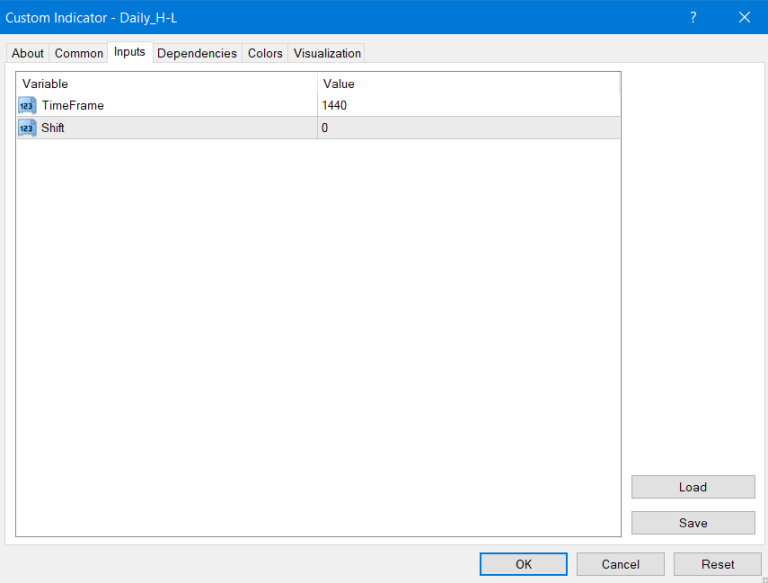Click the Reset button
The height and width of the screenshot is (583, 768).
717,564
